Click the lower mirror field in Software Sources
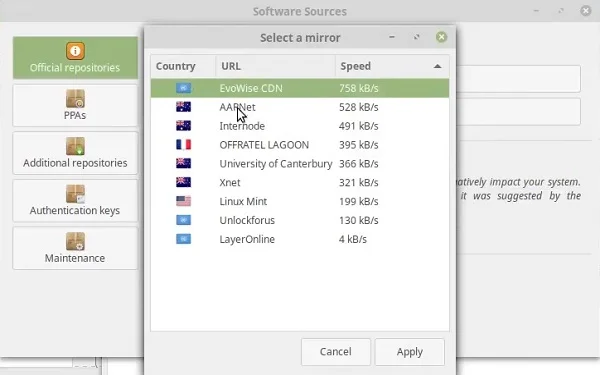This screenshot has height=375, width=600. [x=518, y=112]
